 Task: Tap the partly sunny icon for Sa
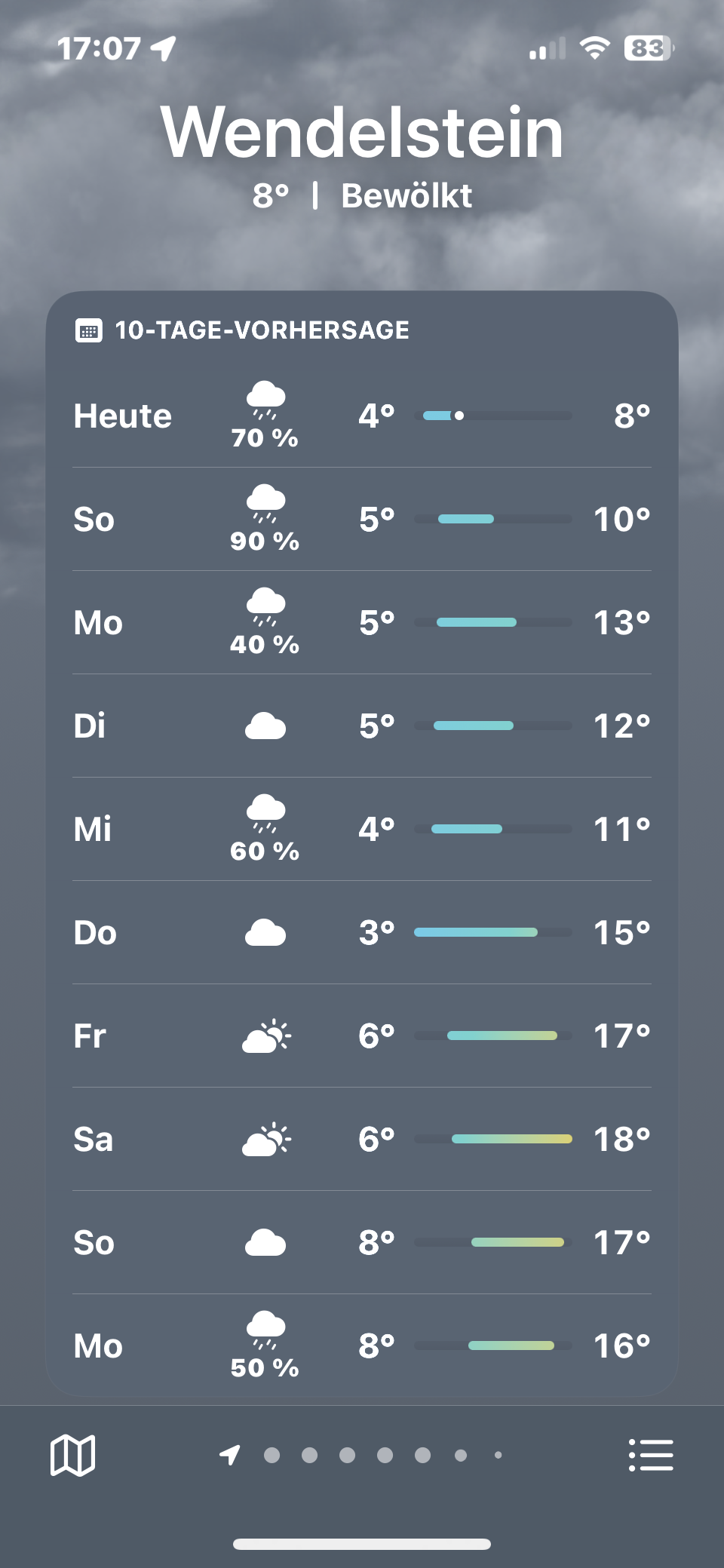[x=266, y=1140]
